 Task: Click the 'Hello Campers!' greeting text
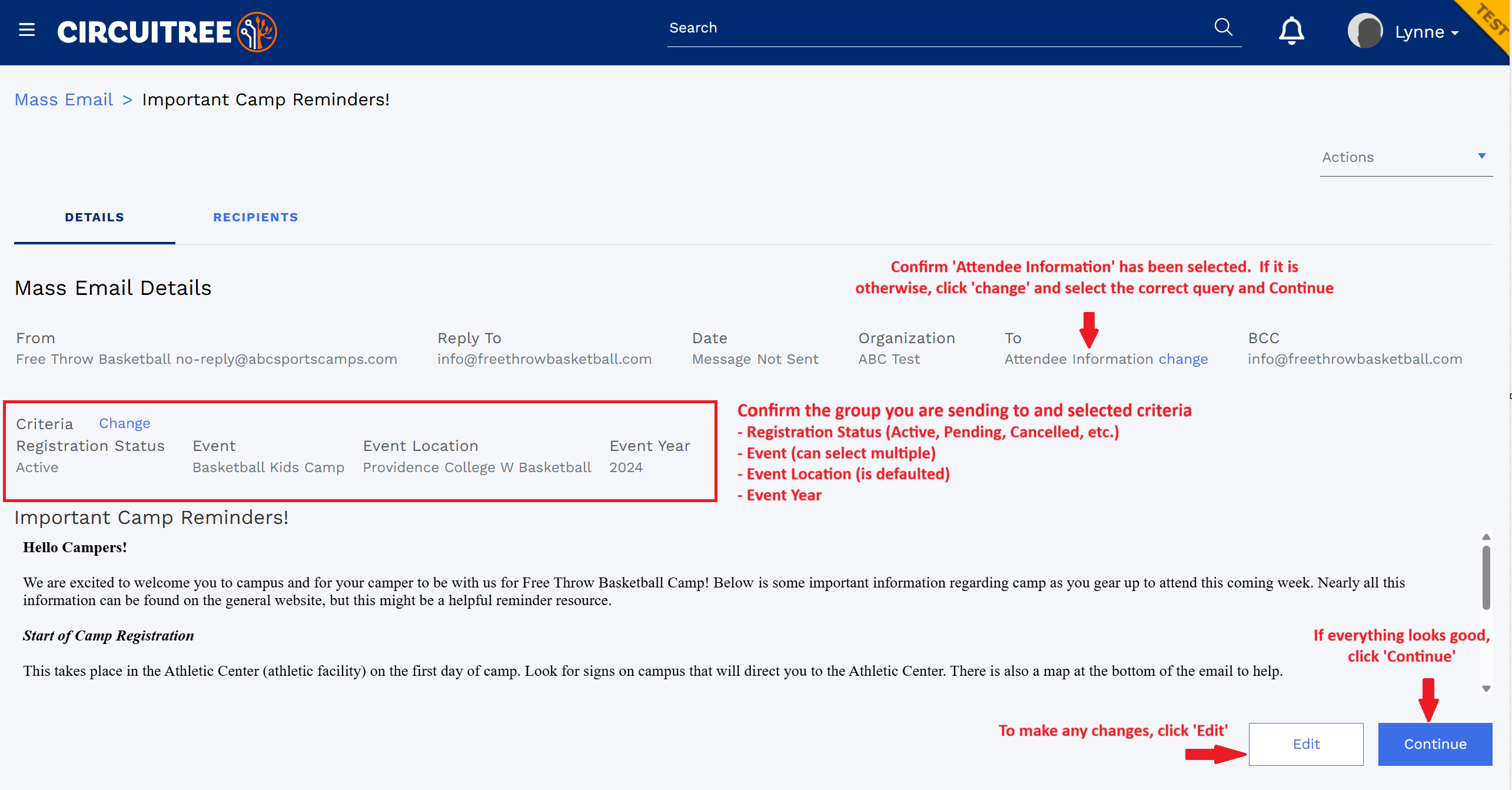(x=75, y=547)
